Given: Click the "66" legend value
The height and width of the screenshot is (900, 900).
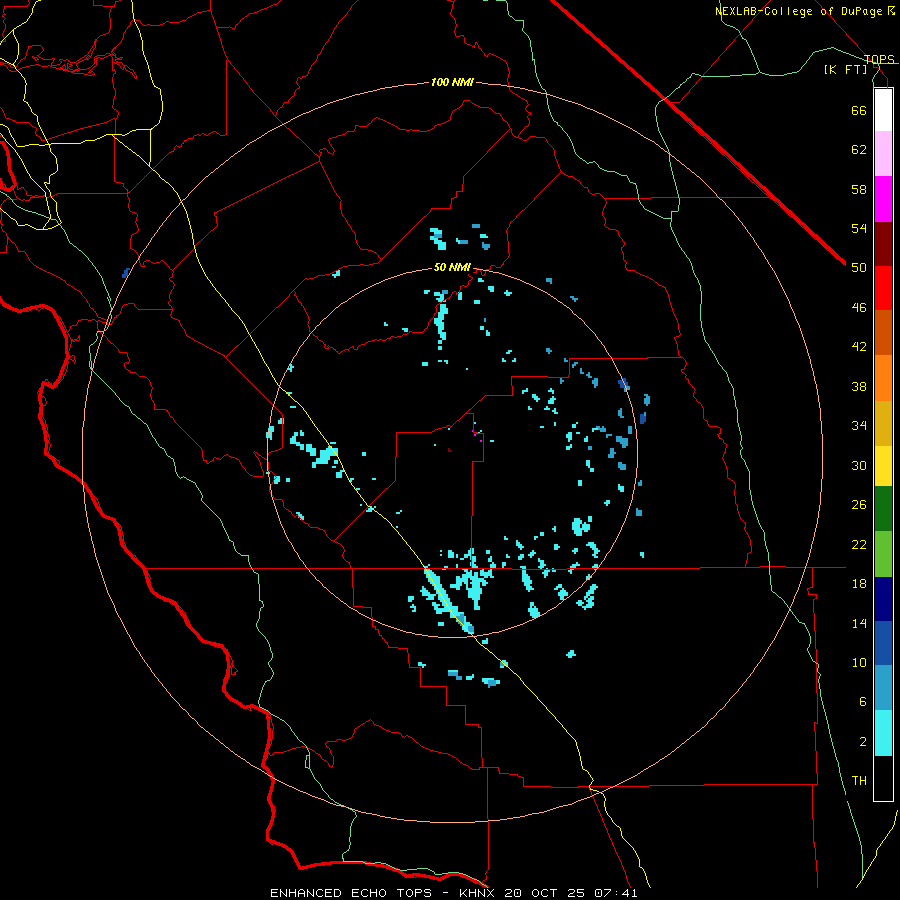Looking at the screenshot, I should click(x=859, y=110).
